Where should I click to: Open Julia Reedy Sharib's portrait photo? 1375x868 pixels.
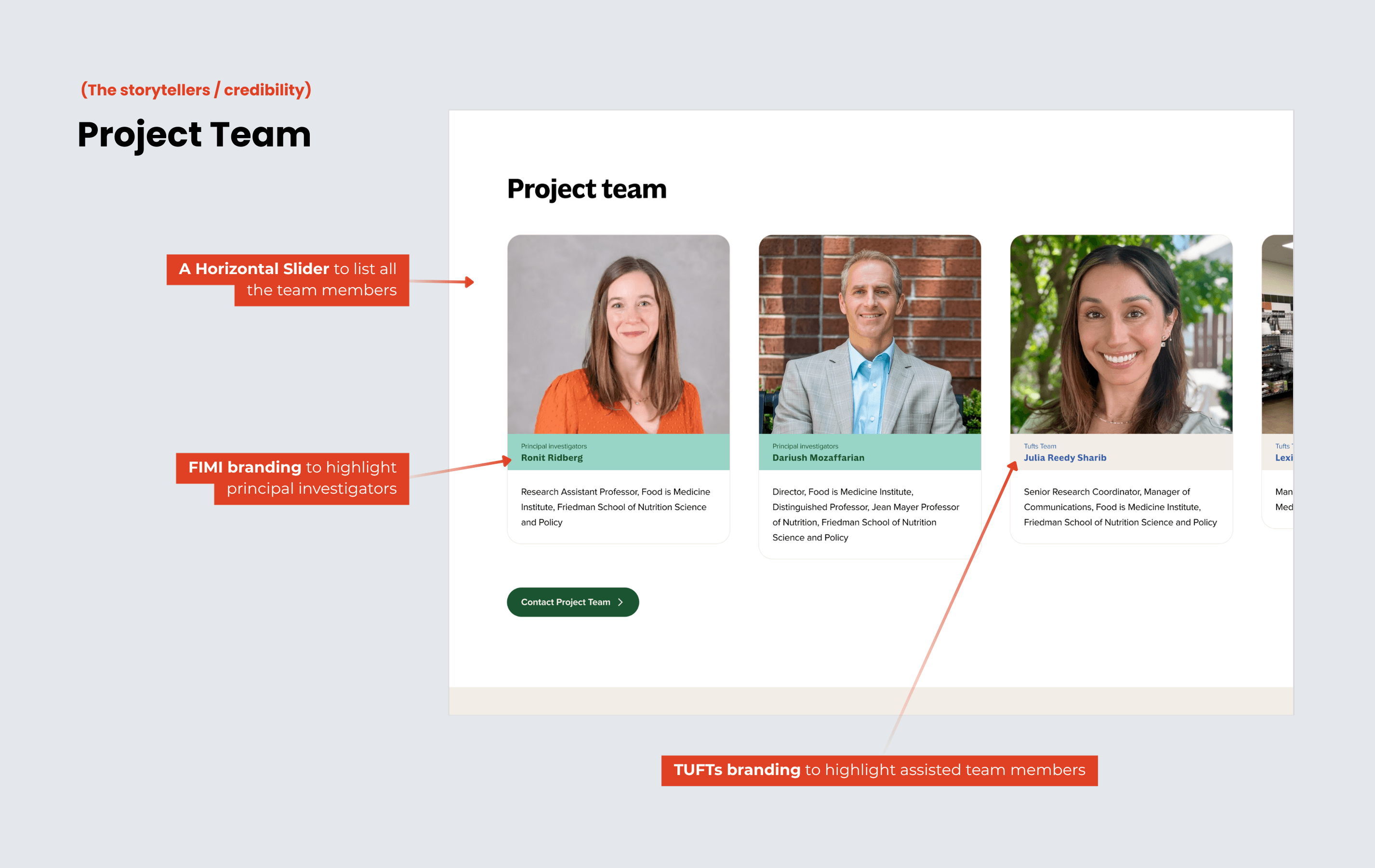click(1121, 334)
